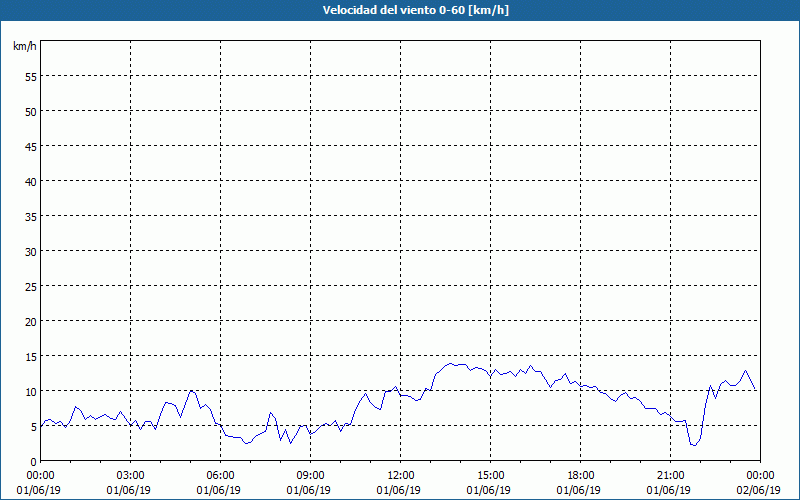Click the y-axis value 20
800x500 pixels.
[x=31, y=321]
